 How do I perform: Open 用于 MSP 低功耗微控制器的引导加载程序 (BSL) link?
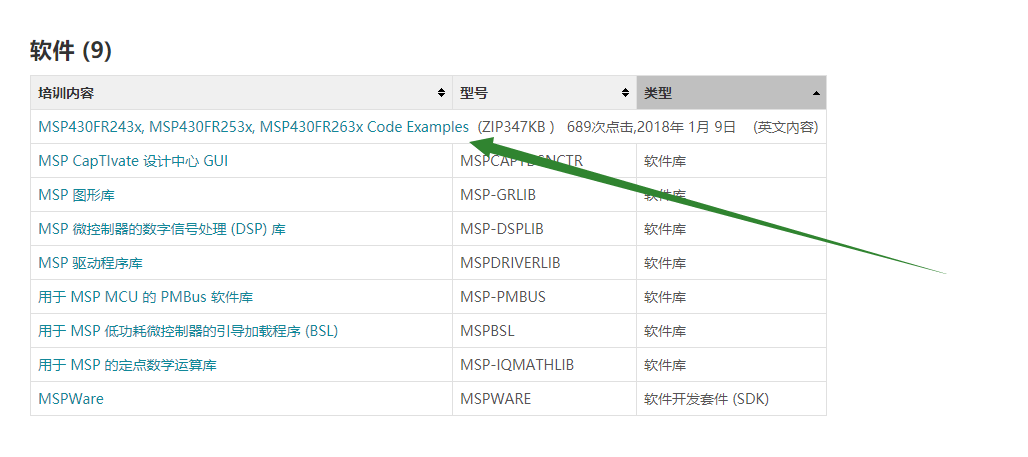(188, 331)
